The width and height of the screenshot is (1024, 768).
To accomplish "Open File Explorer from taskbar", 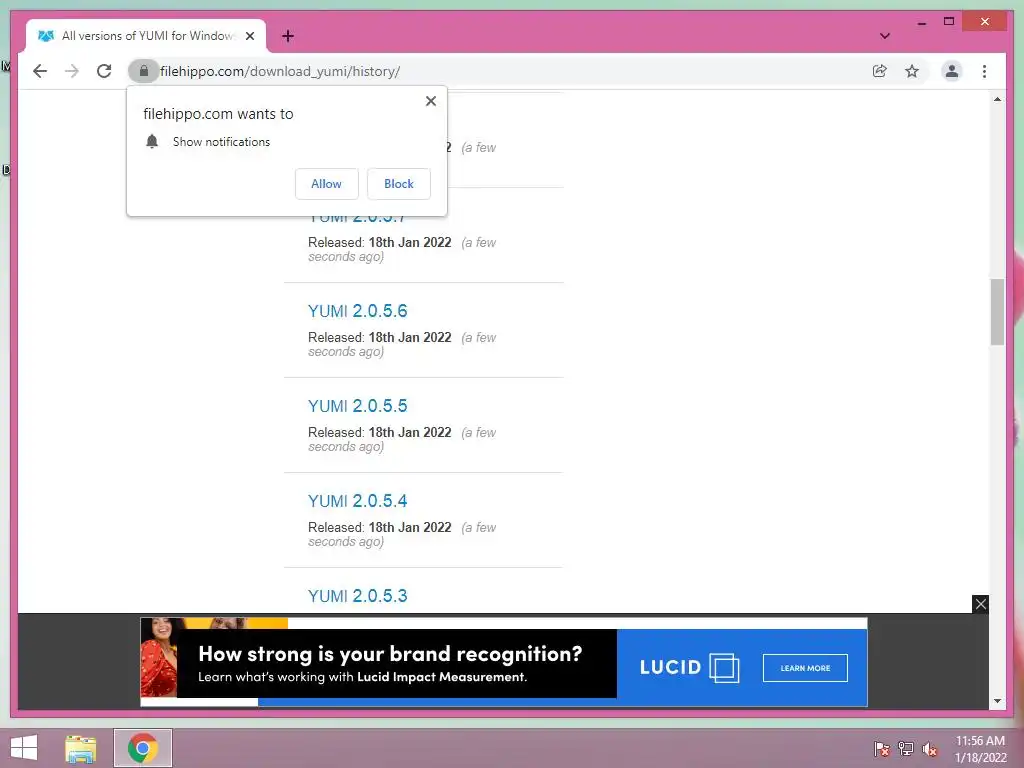I will click(x=81, y=748).
